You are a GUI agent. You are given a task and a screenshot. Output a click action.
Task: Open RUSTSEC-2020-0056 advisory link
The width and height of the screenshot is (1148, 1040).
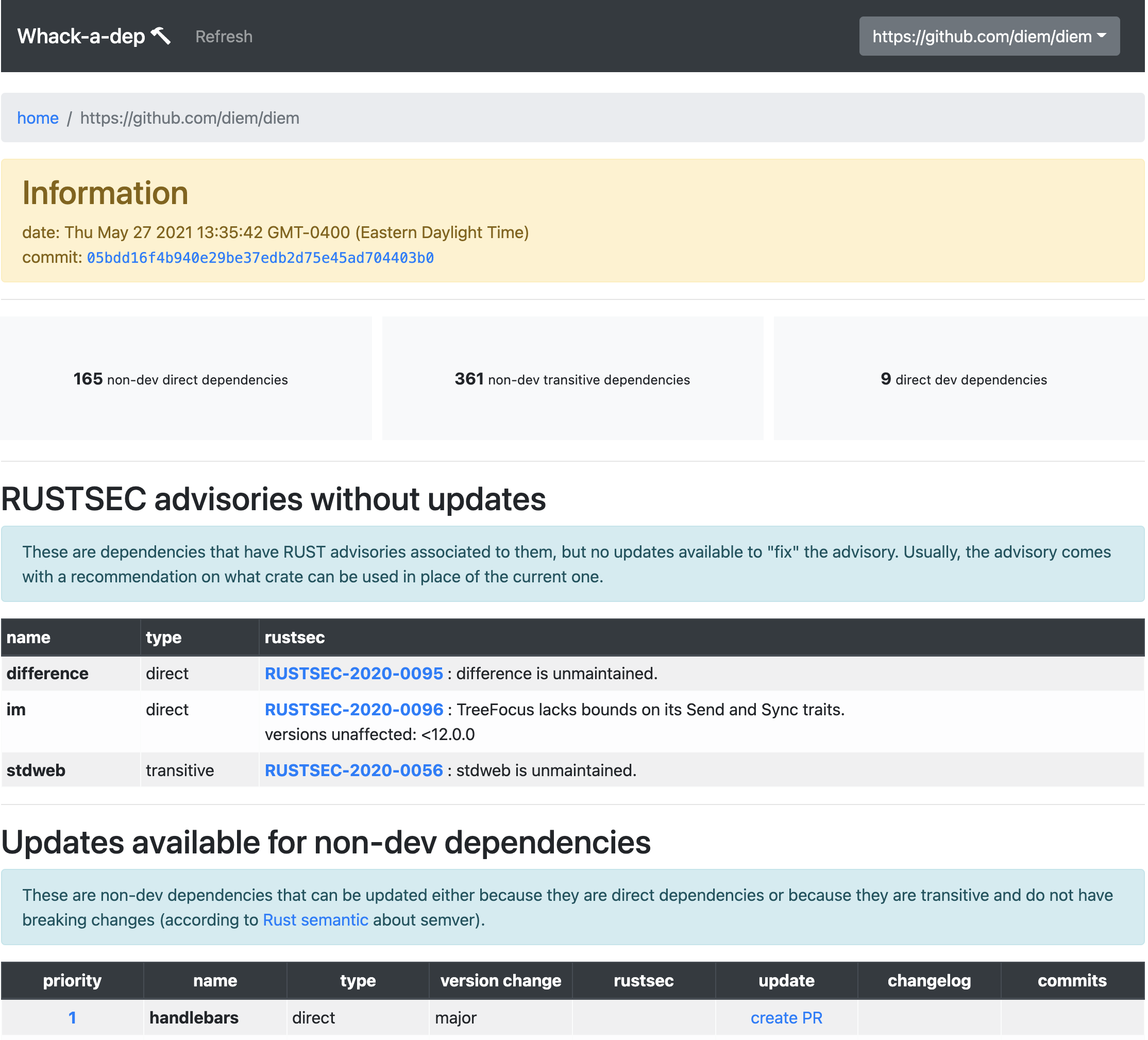(353, 770)
